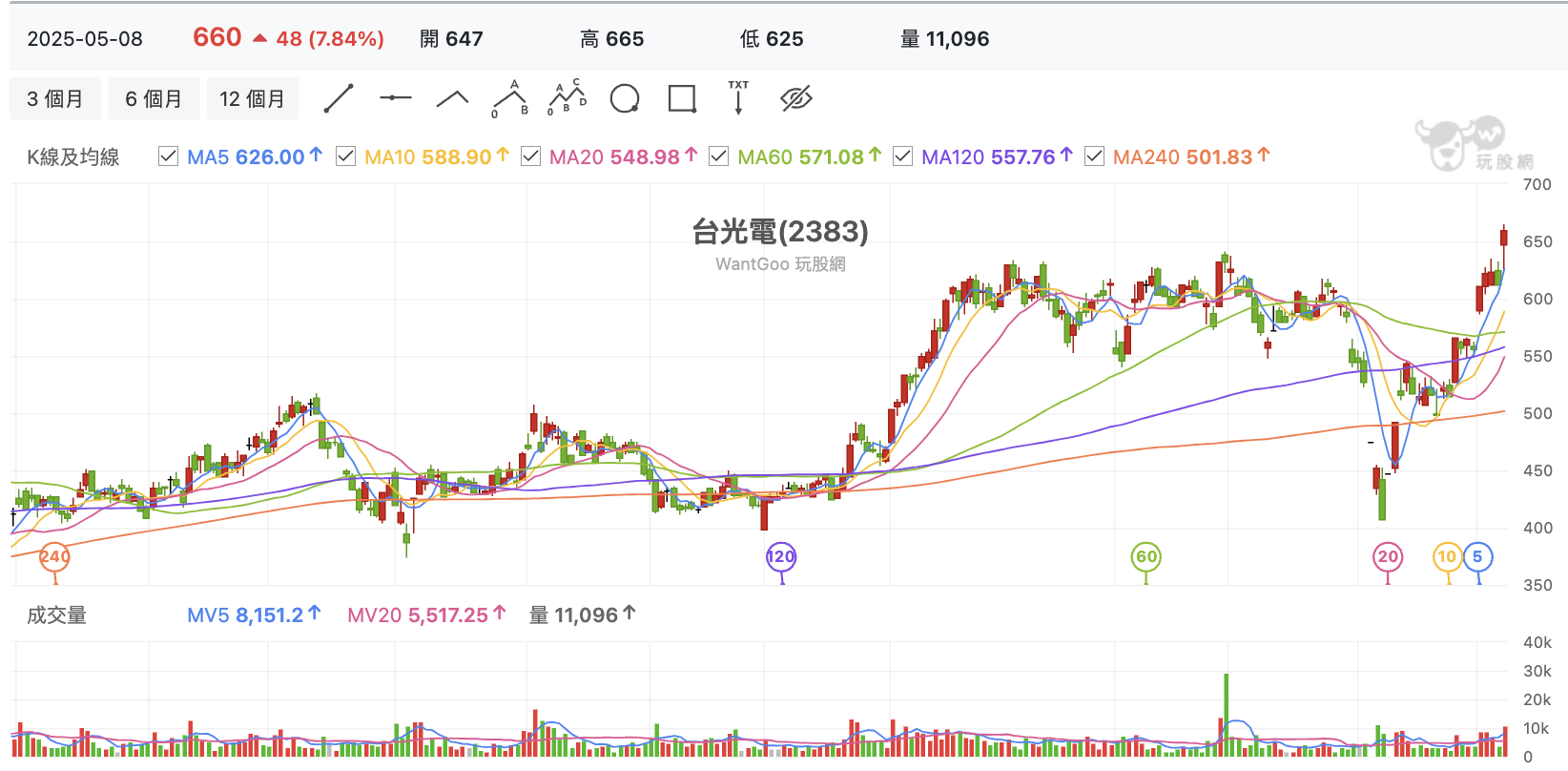
Task: Click the closing price 660
Action: coord(217,37)
